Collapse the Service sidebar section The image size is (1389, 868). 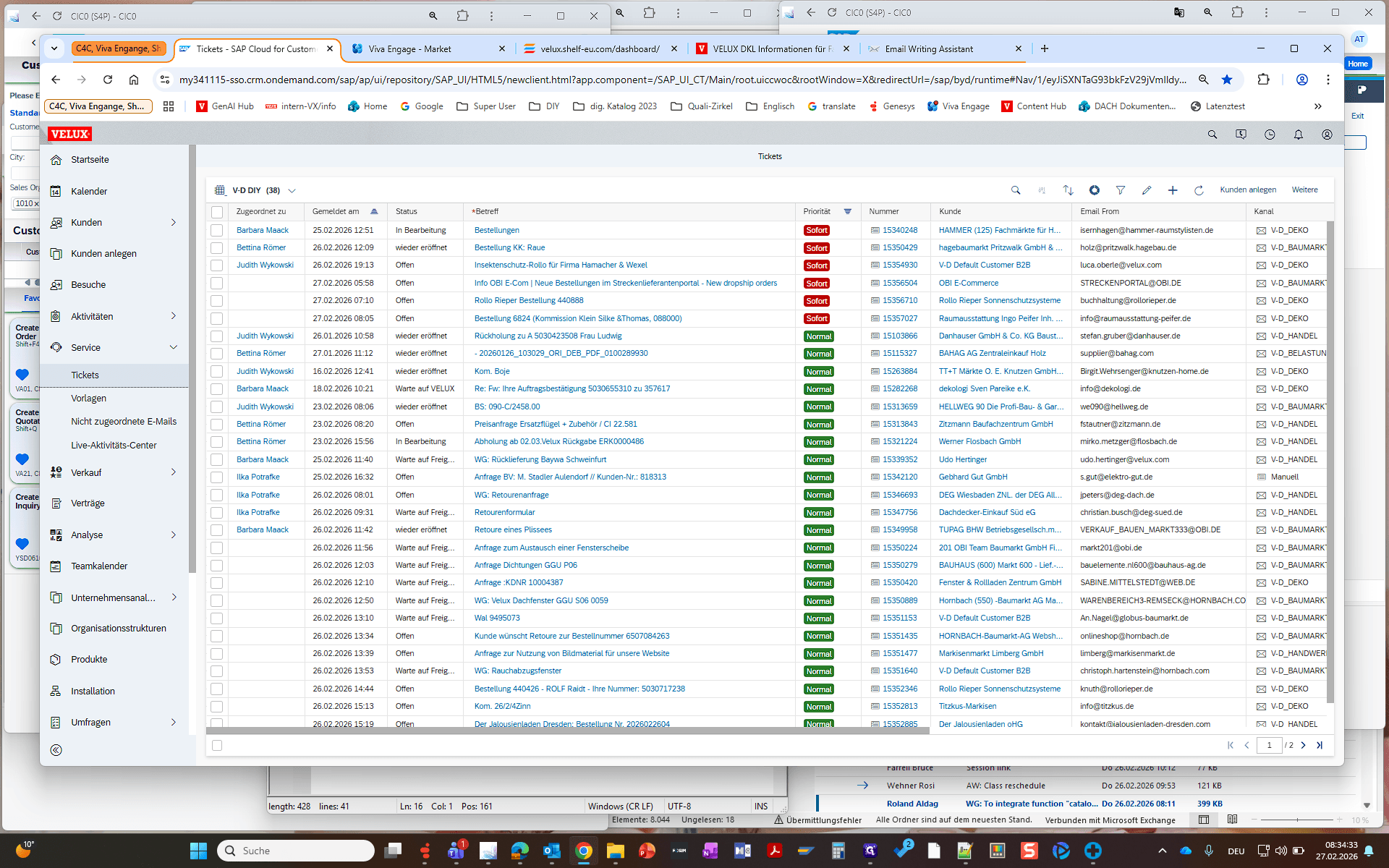[x=174, y=347]
